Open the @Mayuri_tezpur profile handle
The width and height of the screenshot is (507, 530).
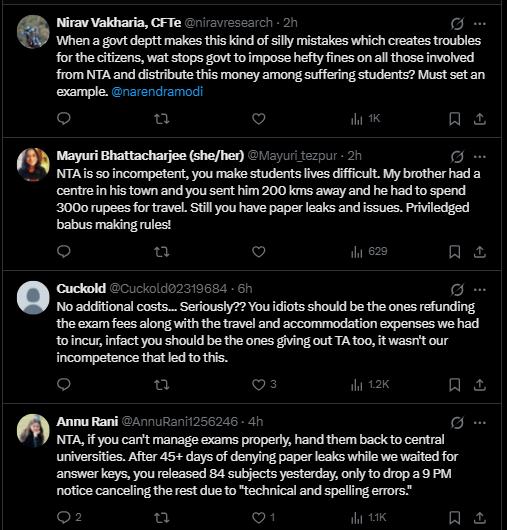(292, 156)
